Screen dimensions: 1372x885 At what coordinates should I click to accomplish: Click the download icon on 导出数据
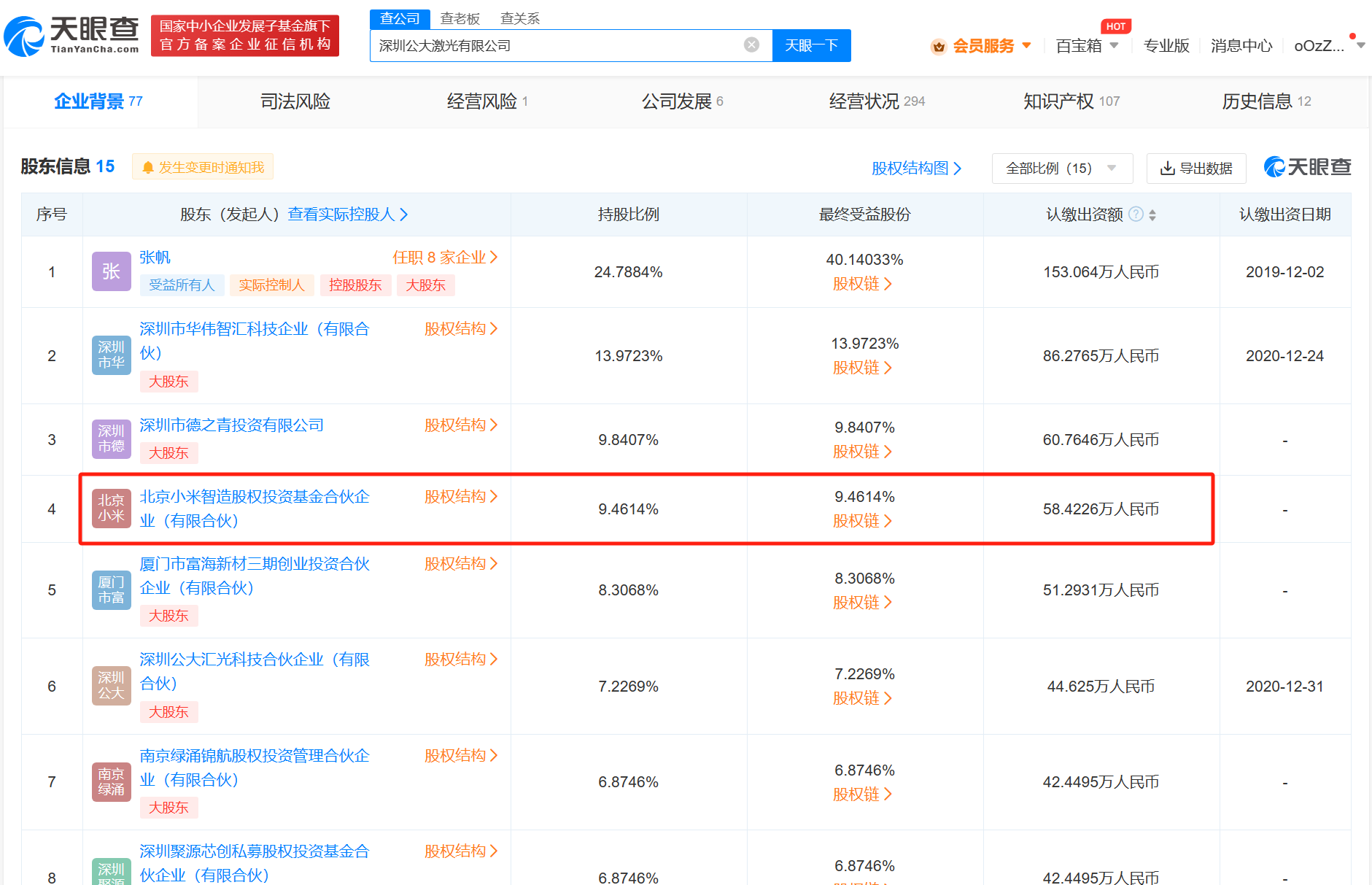[x=1167, y=169]
